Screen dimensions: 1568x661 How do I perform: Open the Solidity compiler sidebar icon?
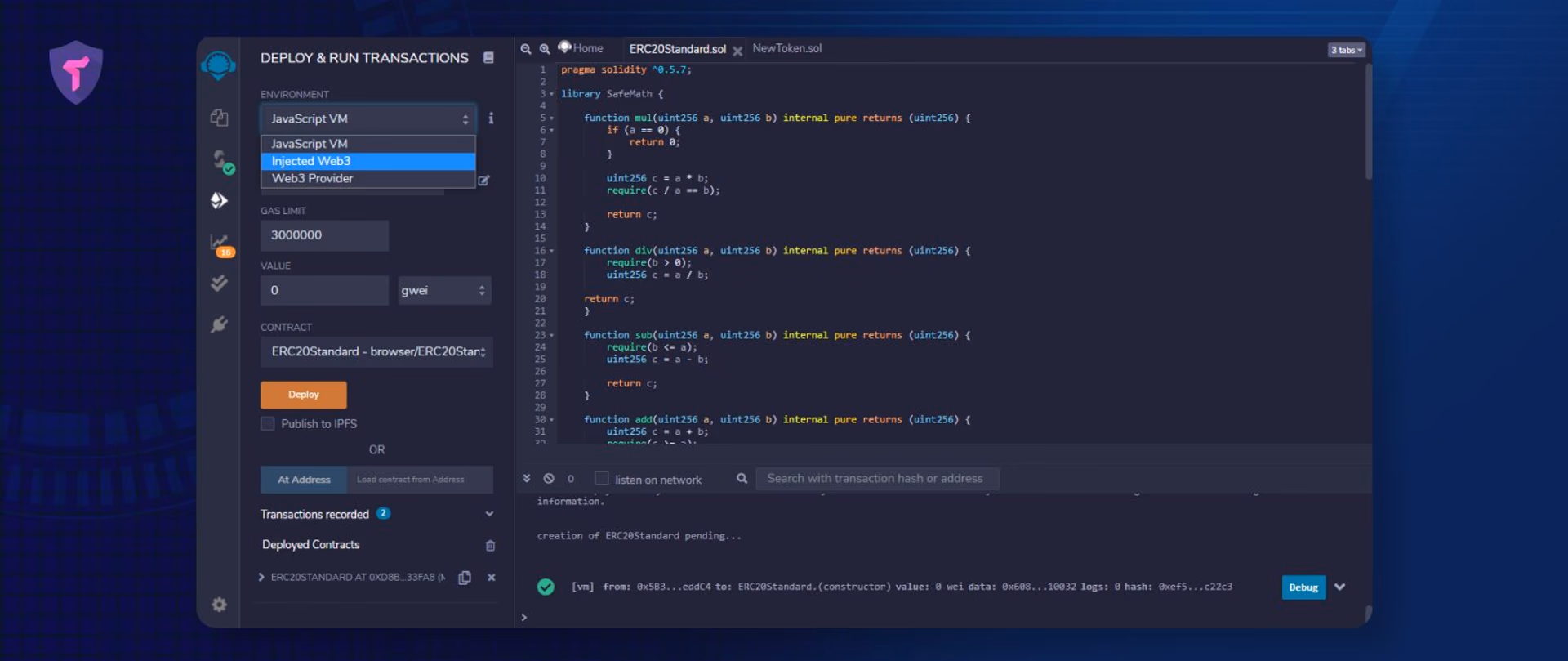tap(220, 160)
